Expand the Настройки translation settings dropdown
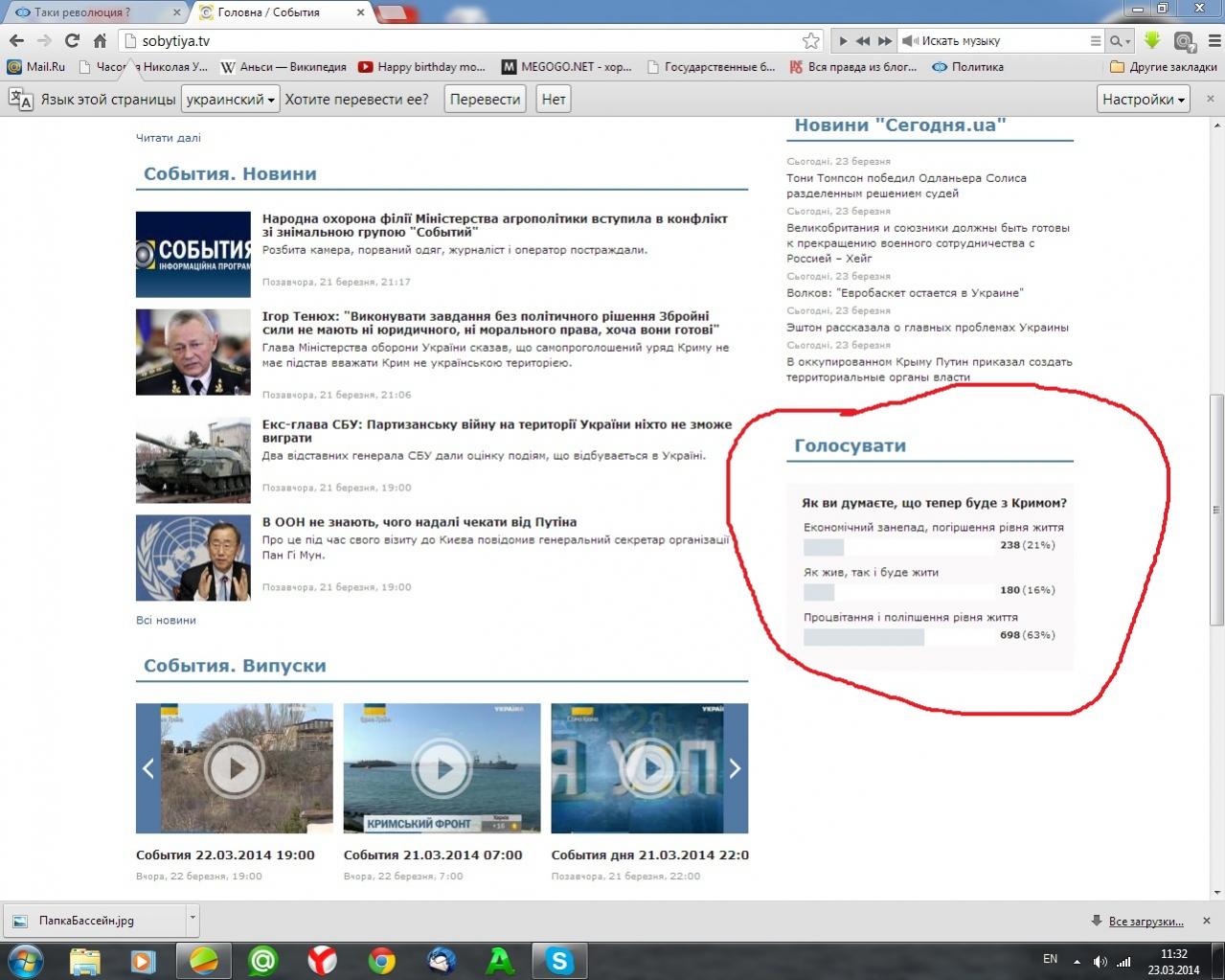The height and width of the screenshot is (980, 1225). [x=1144, y=99]
